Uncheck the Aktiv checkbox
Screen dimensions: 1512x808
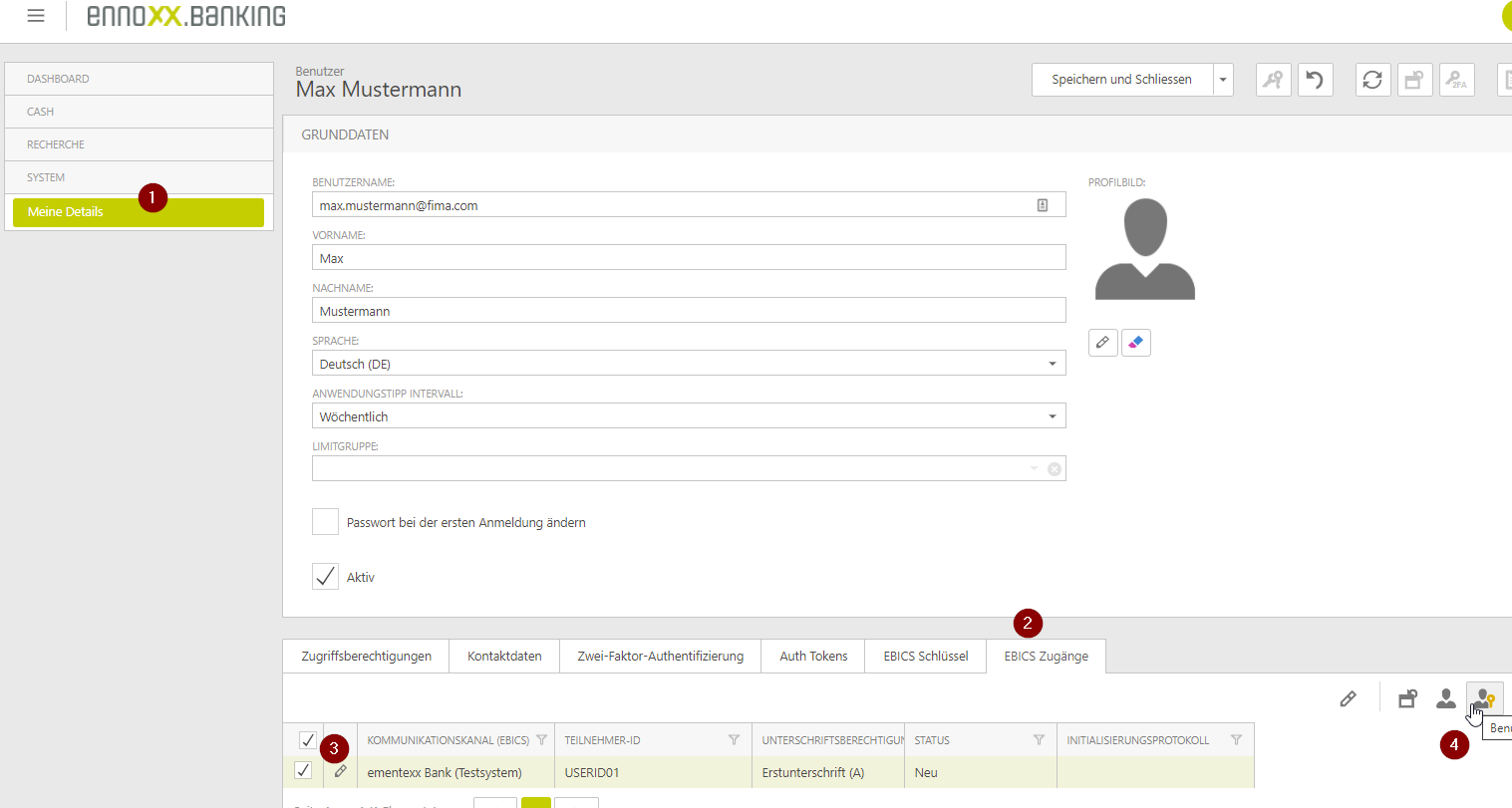click(325, 577)
